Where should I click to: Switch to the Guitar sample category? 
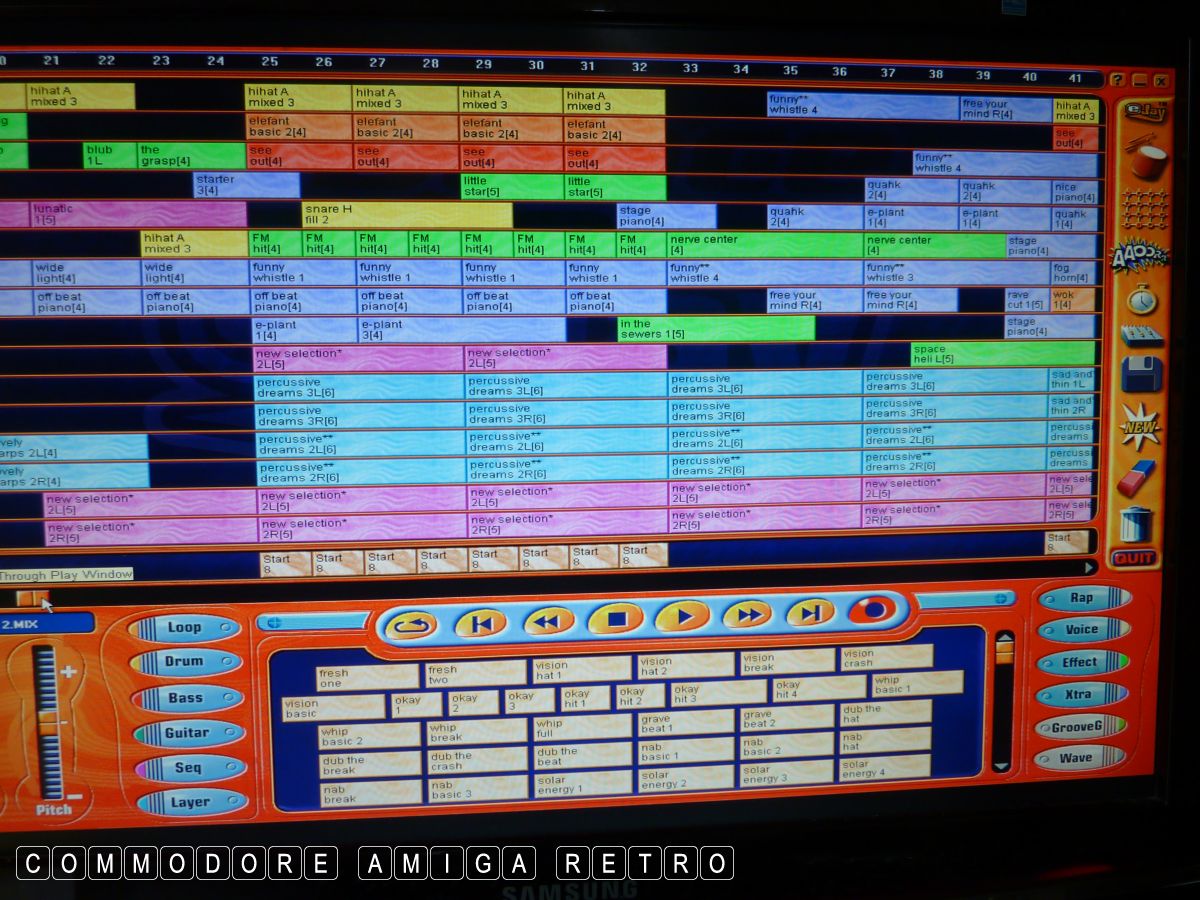[x=189, y=733]
